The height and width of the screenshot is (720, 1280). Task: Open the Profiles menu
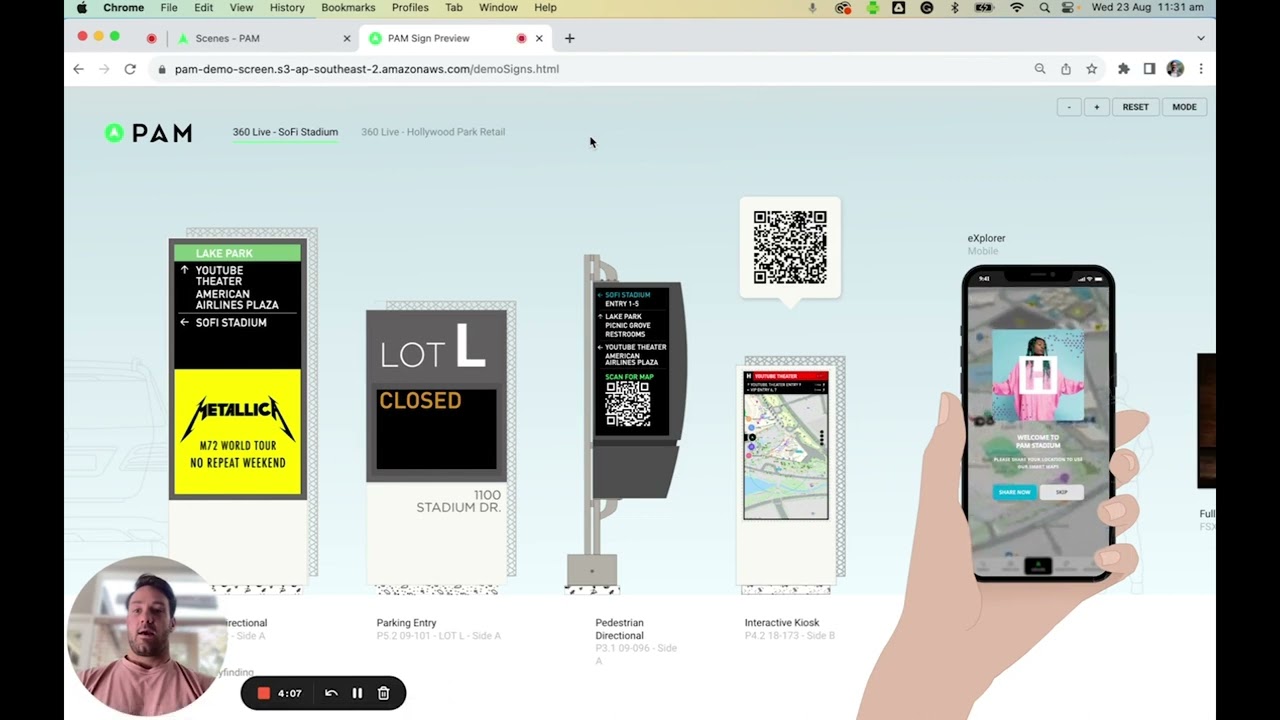click(410, 8)
